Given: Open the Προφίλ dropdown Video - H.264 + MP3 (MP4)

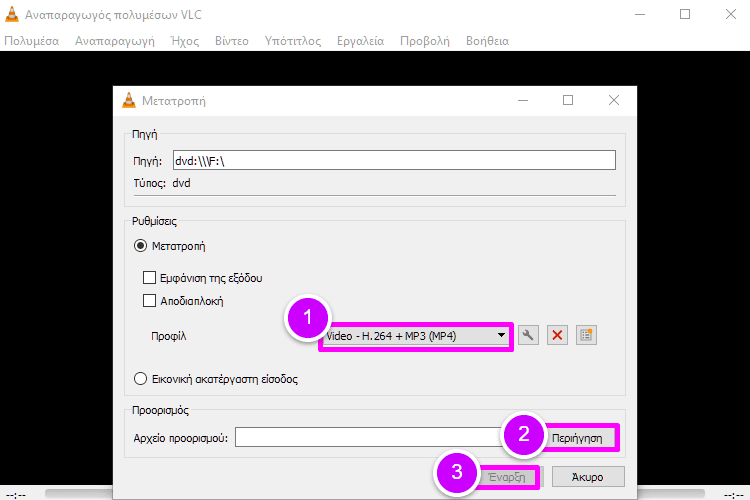Looking at the screenshot, I should 416,336.
